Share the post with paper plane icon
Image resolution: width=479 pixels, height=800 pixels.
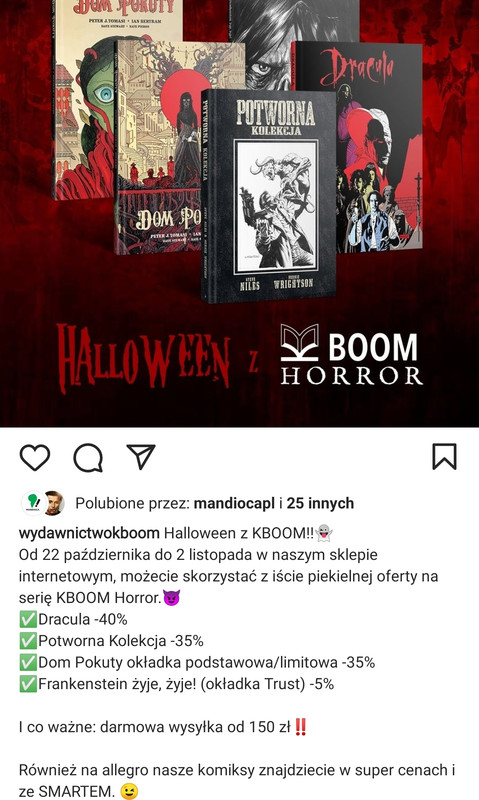pyautogui.click(x=141, y=456)
